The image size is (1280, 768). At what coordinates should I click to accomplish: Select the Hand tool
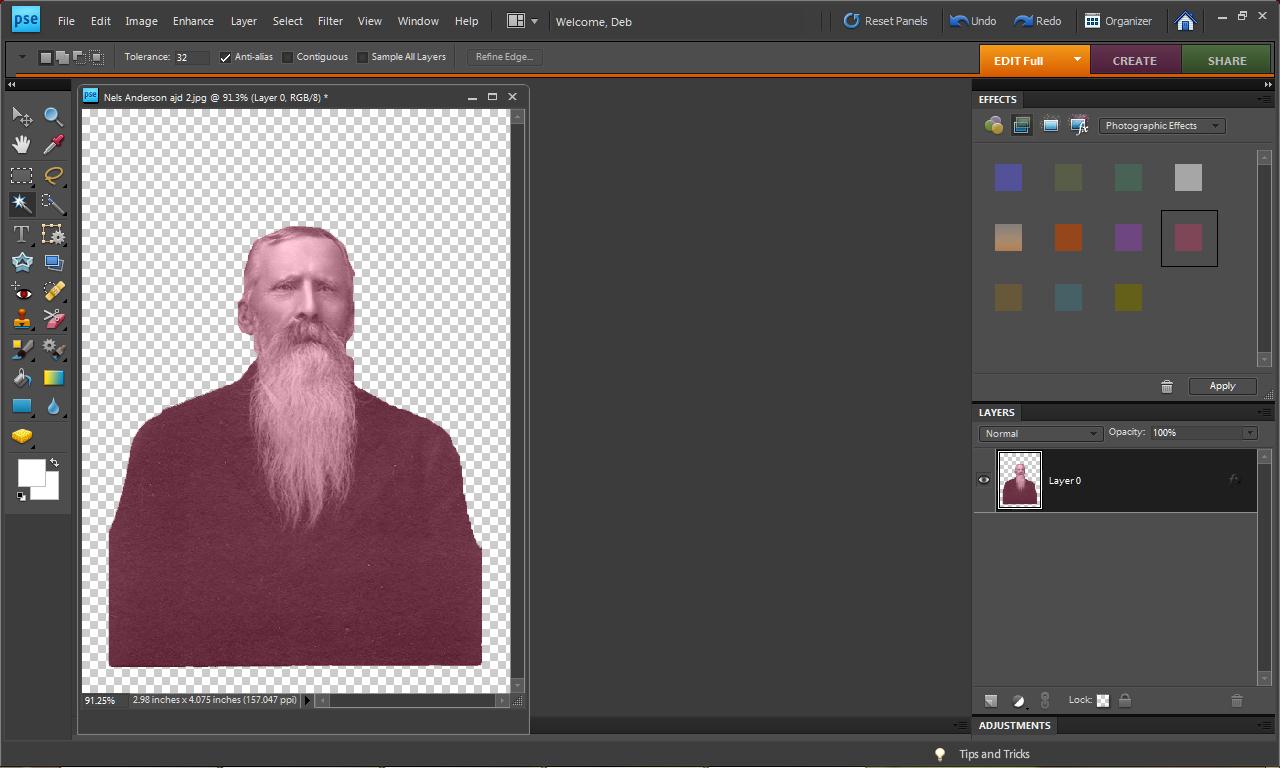coord(21,145)
